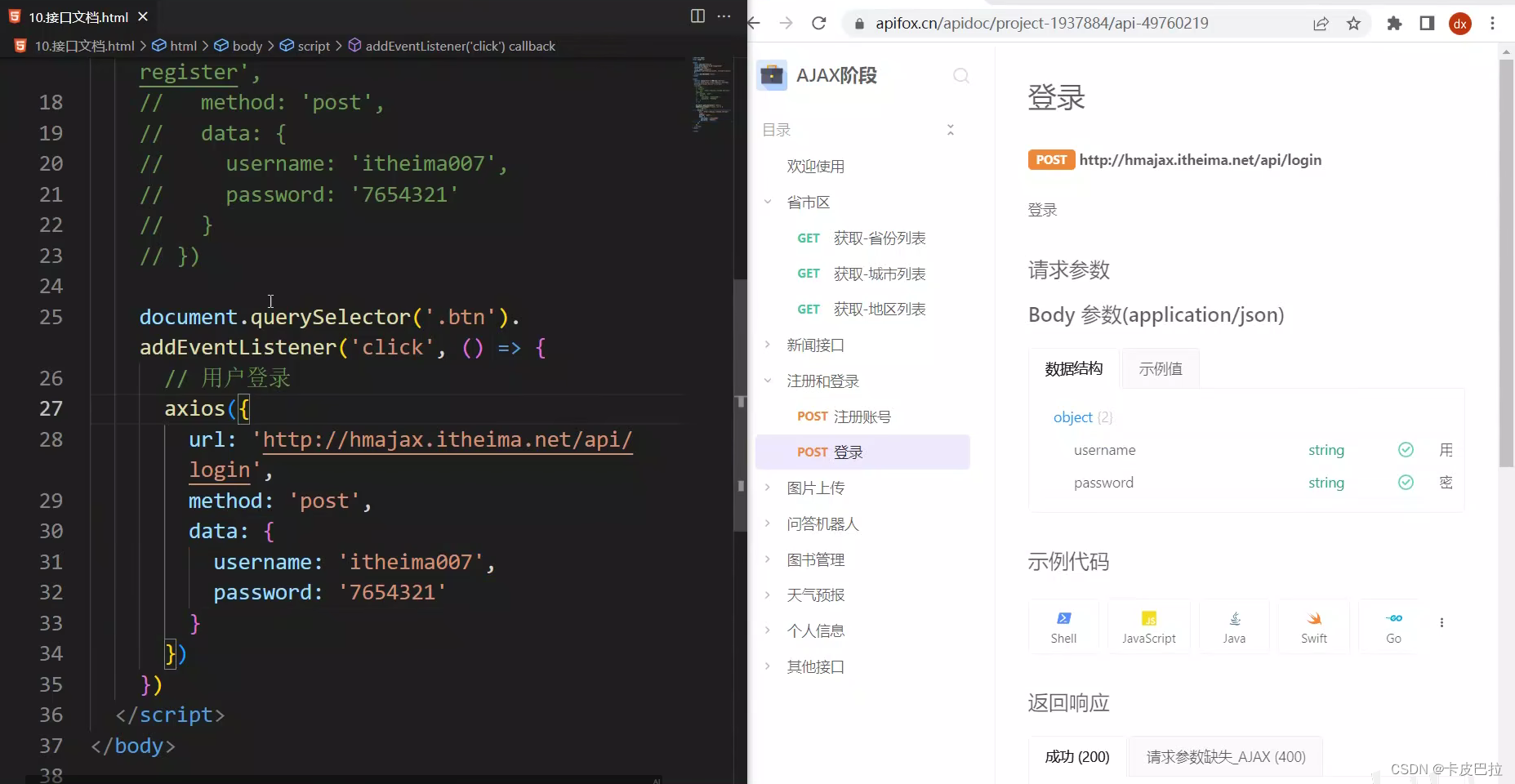Click the browser extensions puzzle icon
This screenshot has height=784, width=1515.
[x=1394, y=23]
